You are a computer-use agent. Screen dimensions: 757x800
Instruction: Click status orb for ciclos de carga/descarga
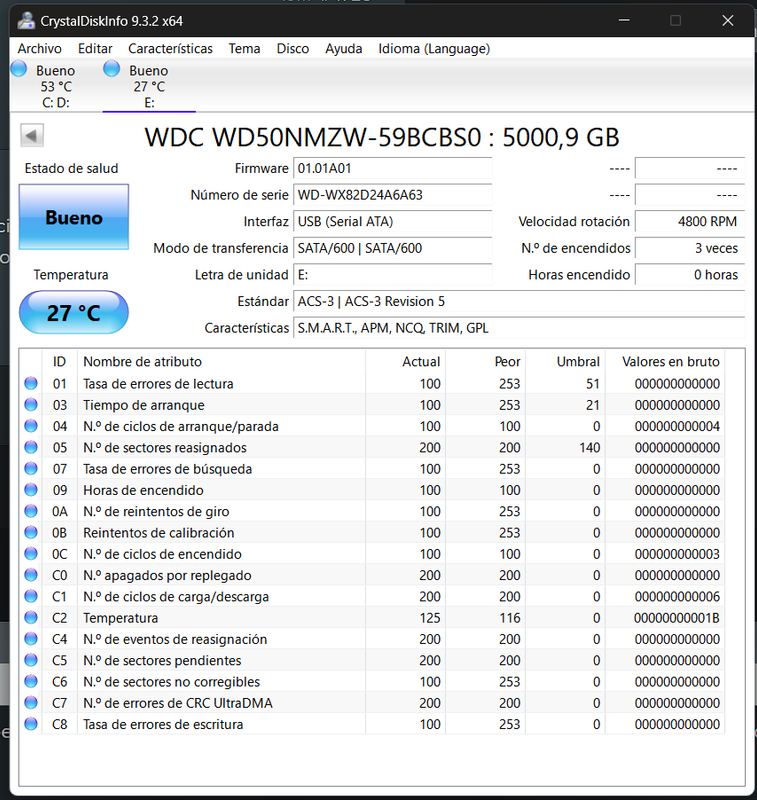(31, 596)
